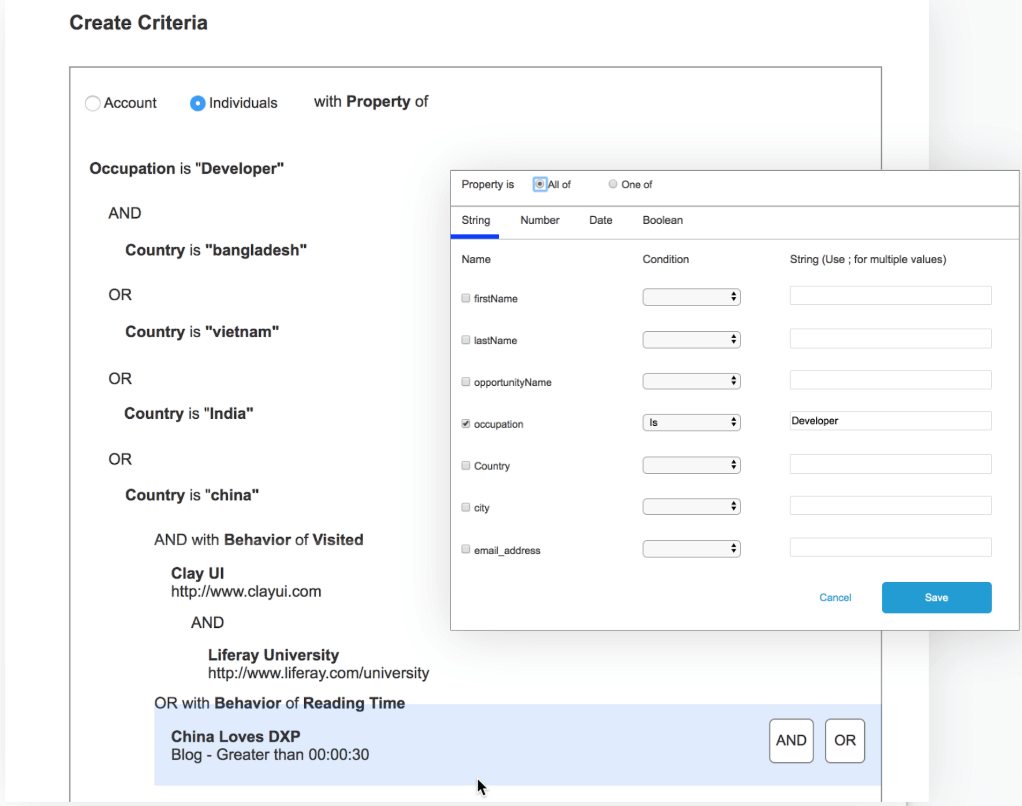The image size is (1022, 806).
Task: Enable the lastName property
Action: (465, 339)
